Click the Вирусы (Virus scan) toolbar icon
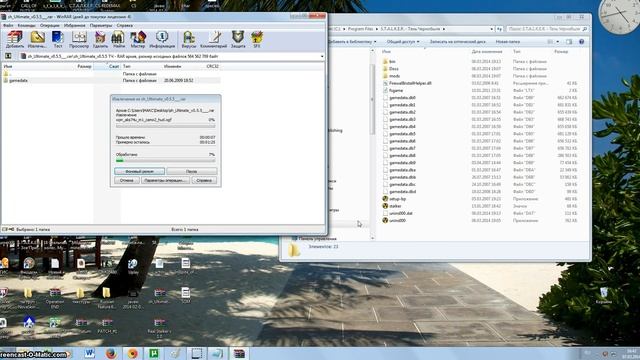Image resolution: width=640 pixels, height=360 pixels. point(189,40)
